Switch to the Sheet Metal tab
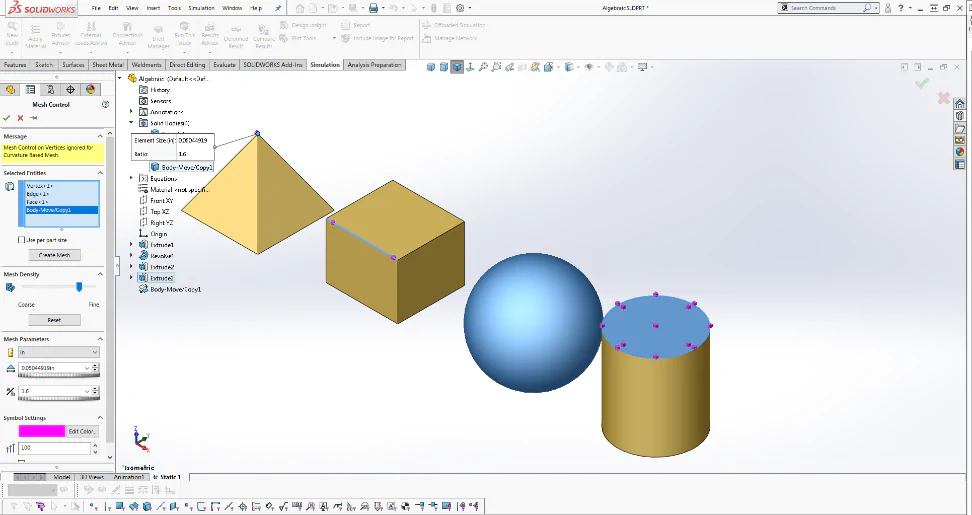Screen dimensions: 972x515 [x=108, y=64]
